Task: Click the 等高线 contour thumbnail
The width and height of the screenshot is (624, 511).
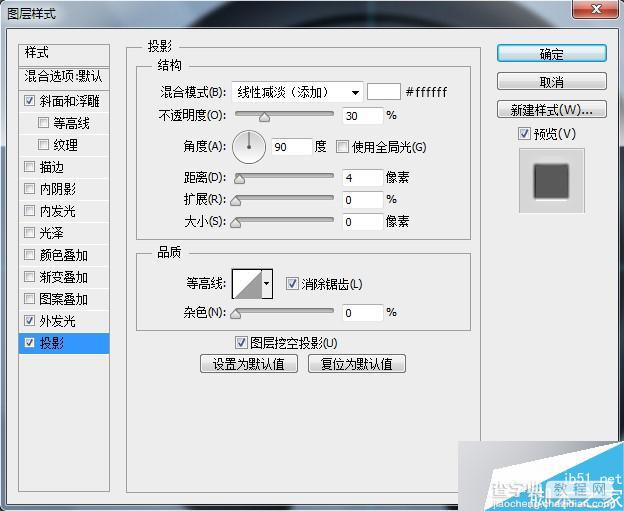Action: point(247,283)
